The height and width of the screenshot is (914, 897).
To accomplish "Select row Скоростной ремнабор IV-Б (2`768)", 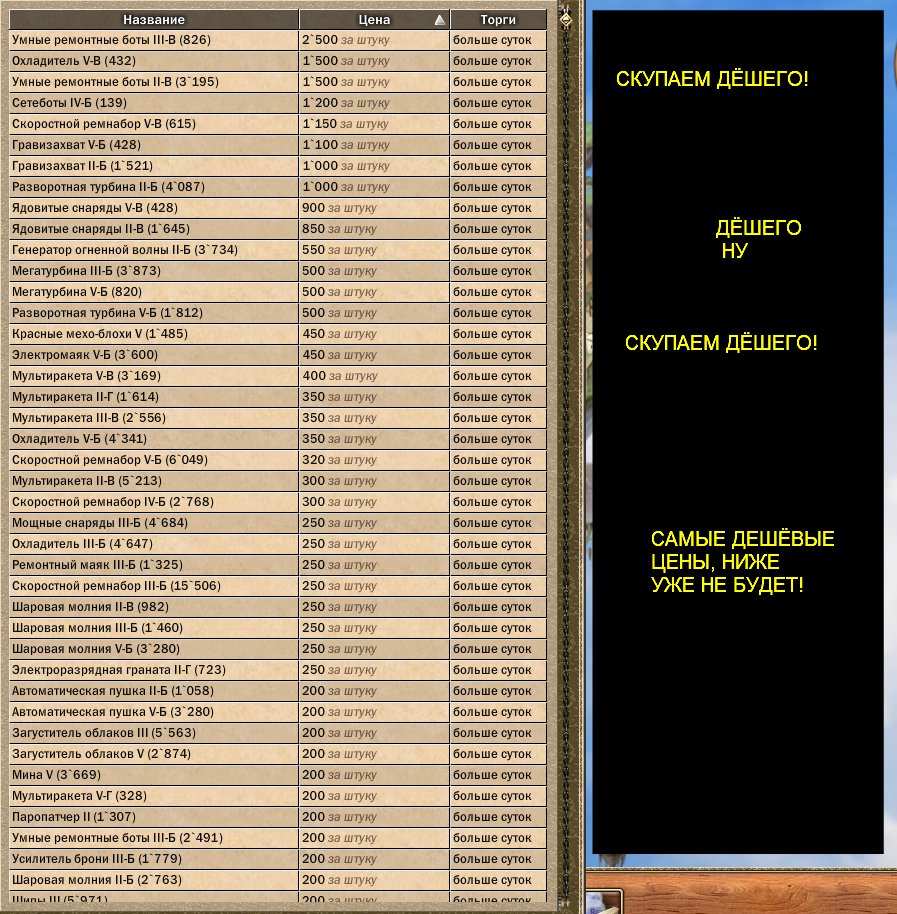I will pos(278,502).
